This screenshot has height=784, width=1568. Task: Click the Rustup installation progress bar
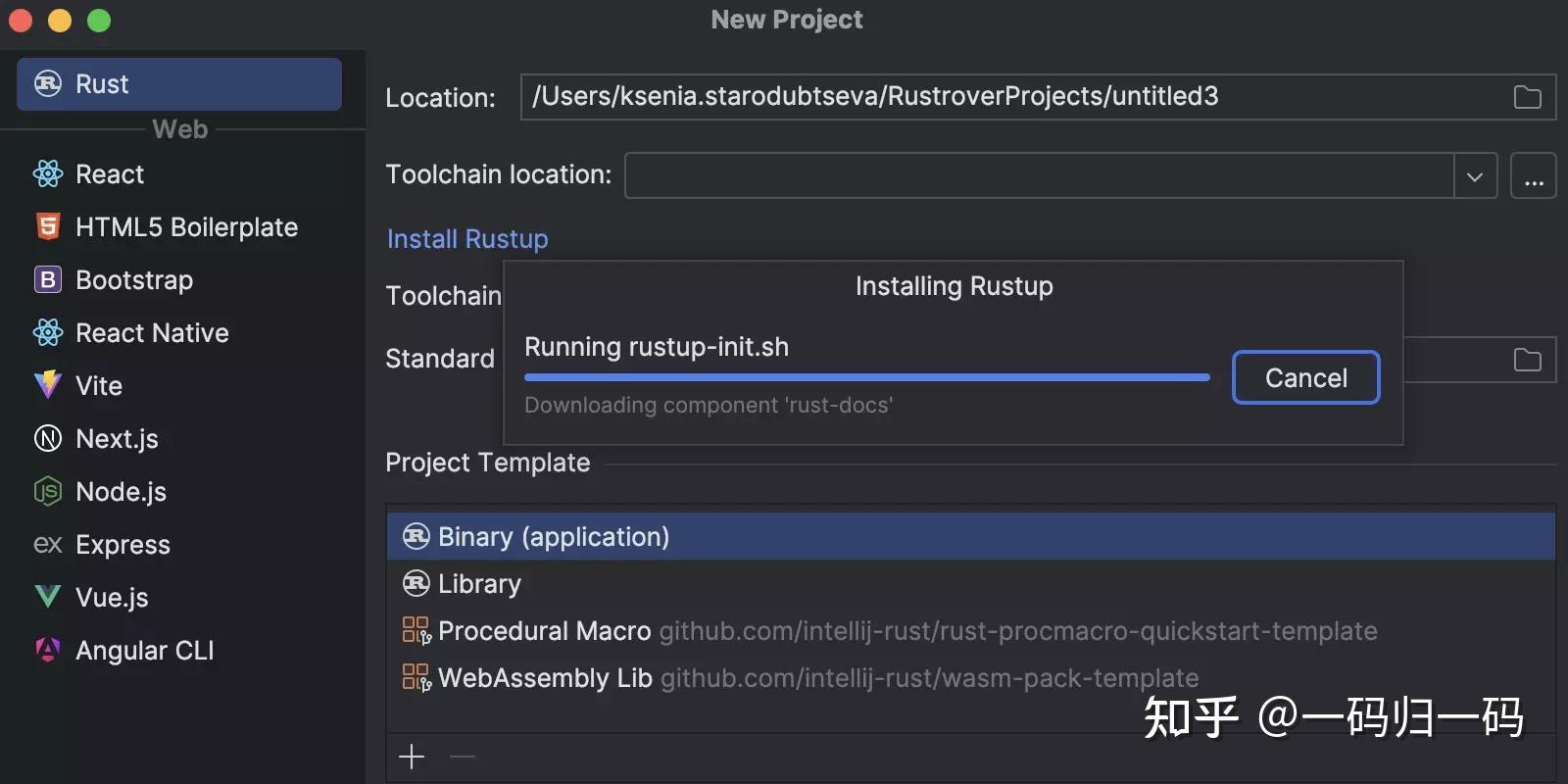(866, 377)
